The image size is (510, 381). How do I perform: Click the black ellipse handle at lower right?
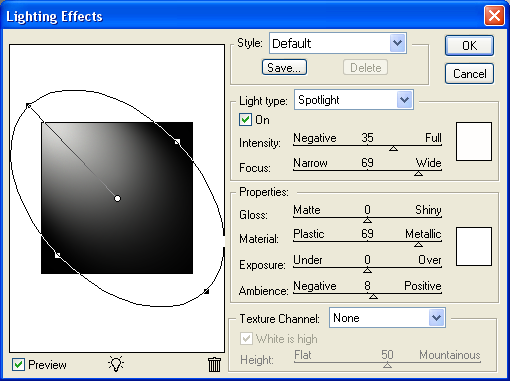[x=206, y=292]
